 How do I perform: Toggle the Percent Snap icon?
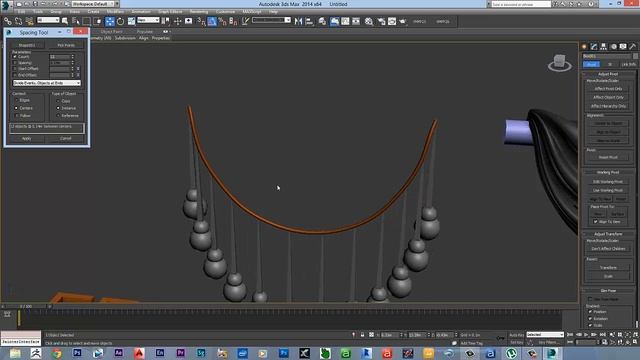pyautogui.click(x=222, y=21)
